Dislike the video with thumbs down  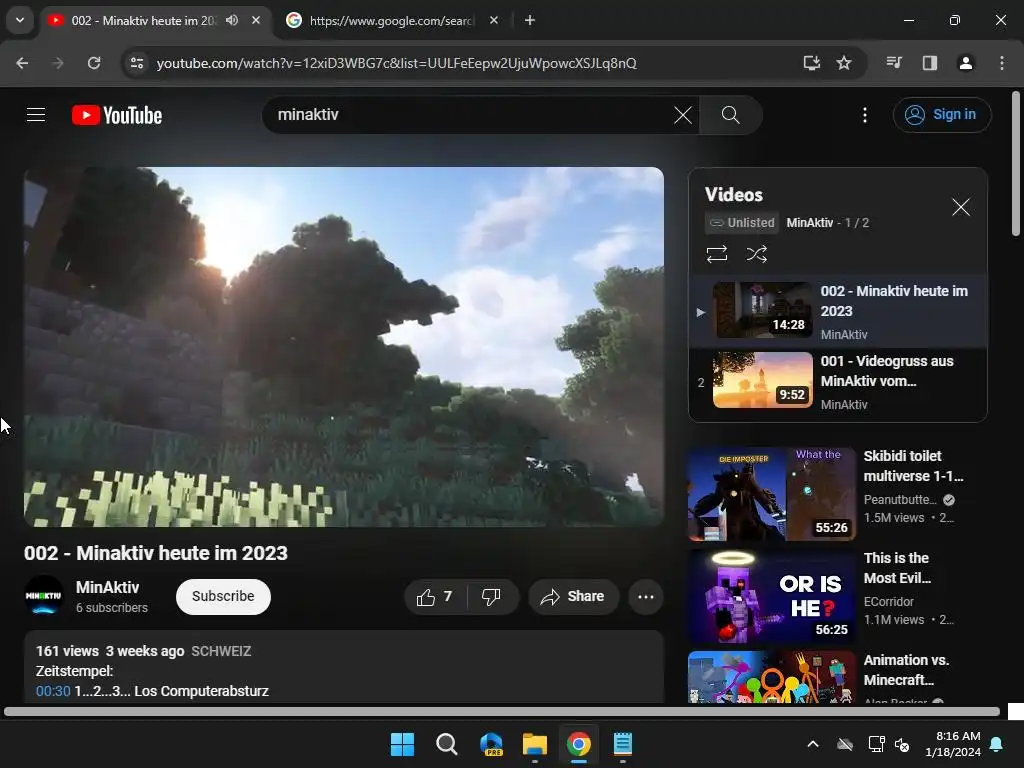coord(491,596)
